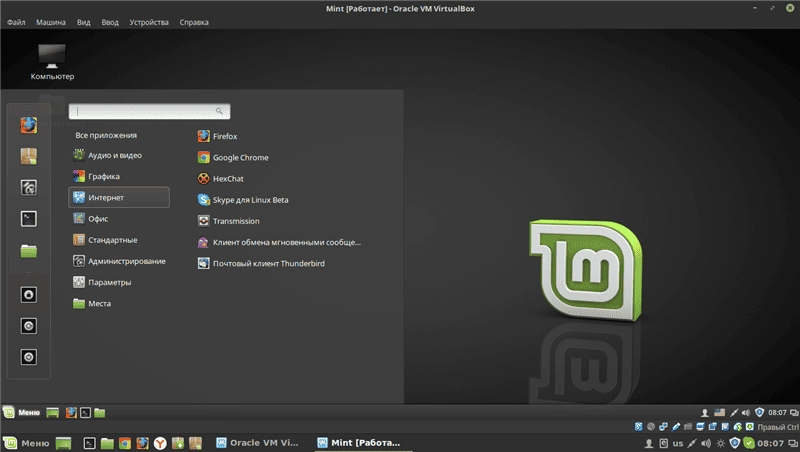Click the Computer desktop icon
This screenshot has height=452, width=800.
[52, 62]
